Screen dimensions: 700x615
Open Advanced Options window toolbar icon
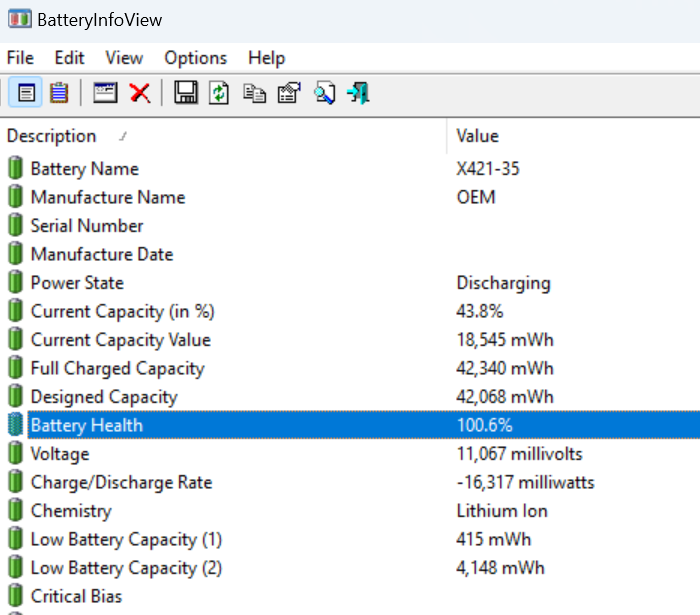105,93
